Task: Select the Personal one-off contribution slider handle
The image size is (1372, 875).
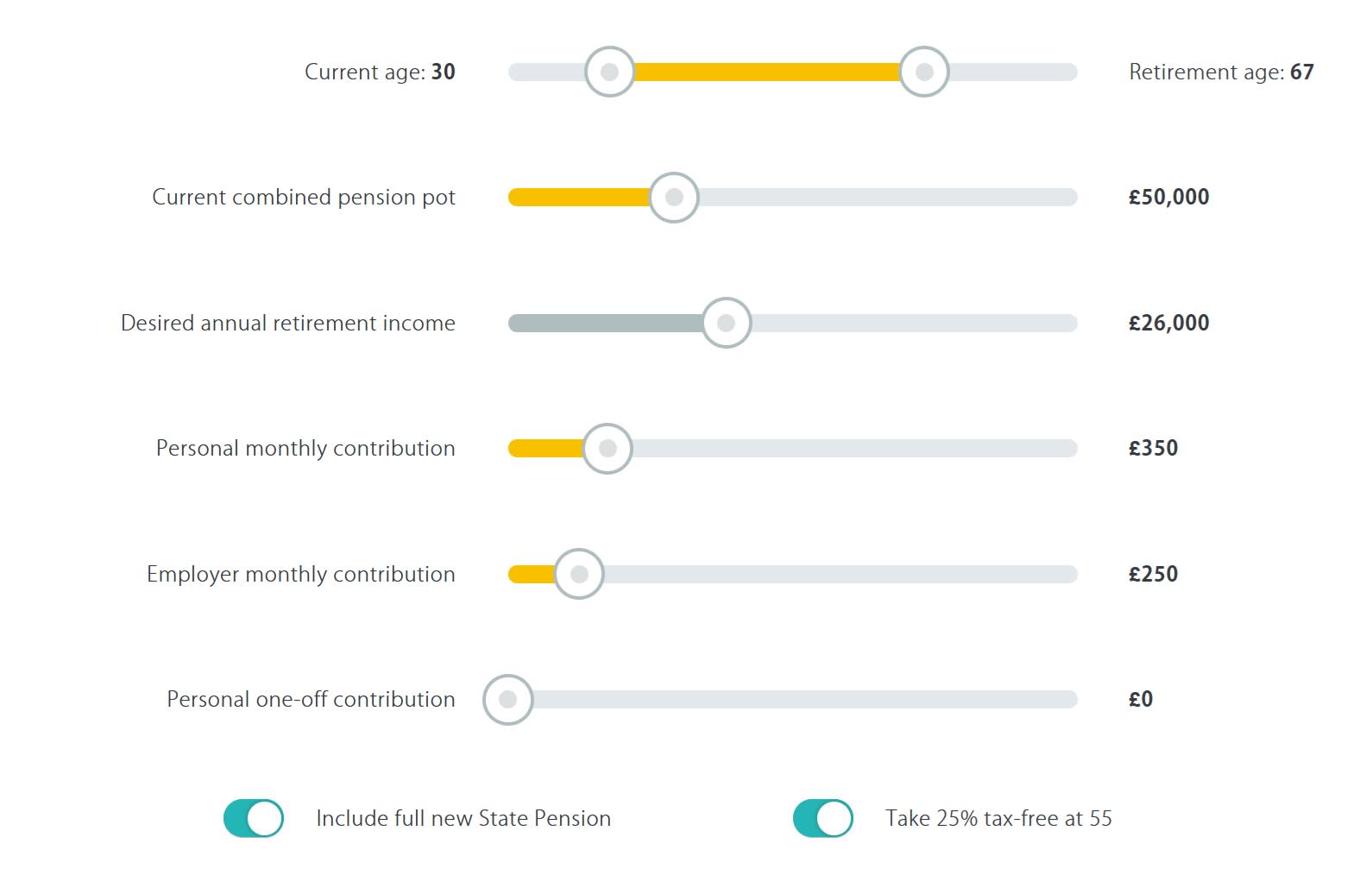Action: (x=508, y=699)
